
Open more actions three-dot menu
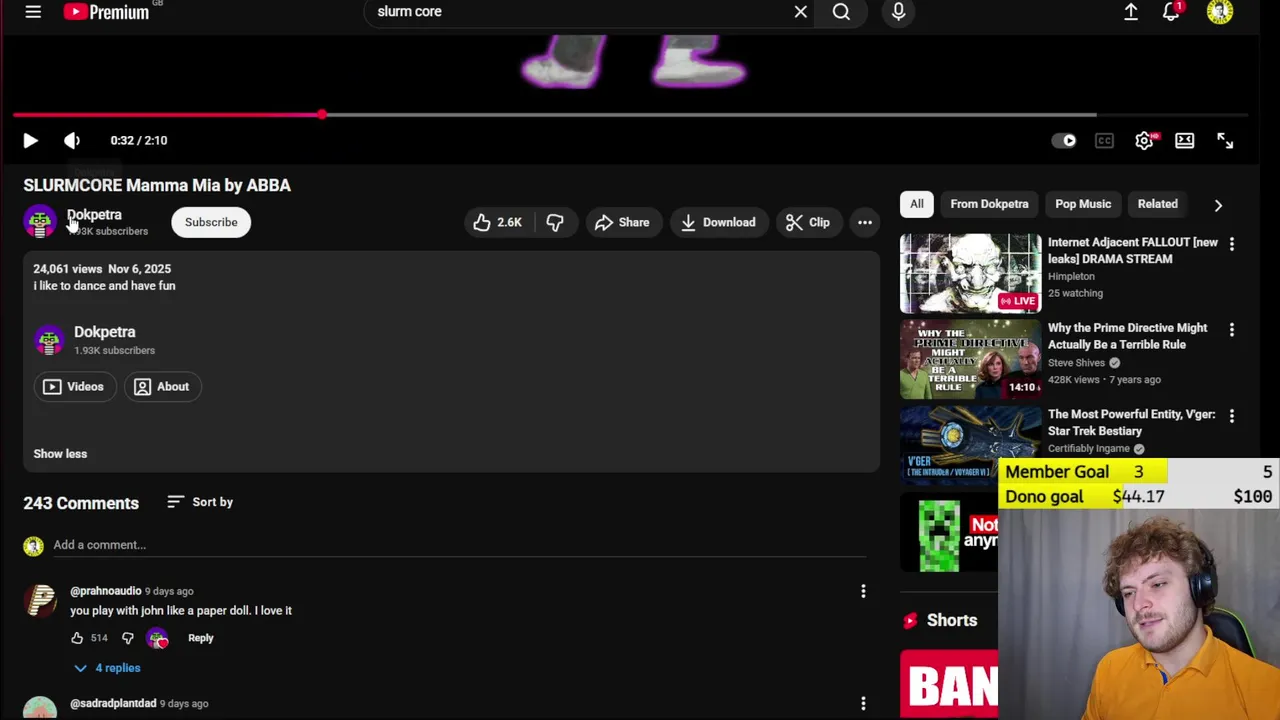[865, 222]
